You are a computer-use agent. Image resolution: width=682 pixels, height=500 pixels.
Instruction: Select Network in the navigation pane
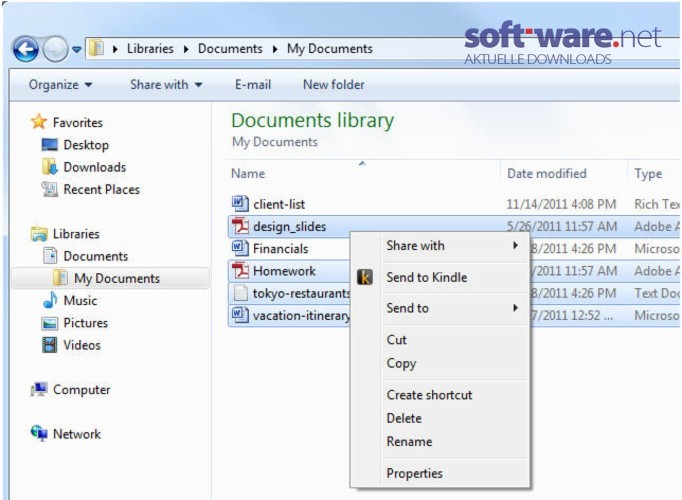[x=77, y=434]
